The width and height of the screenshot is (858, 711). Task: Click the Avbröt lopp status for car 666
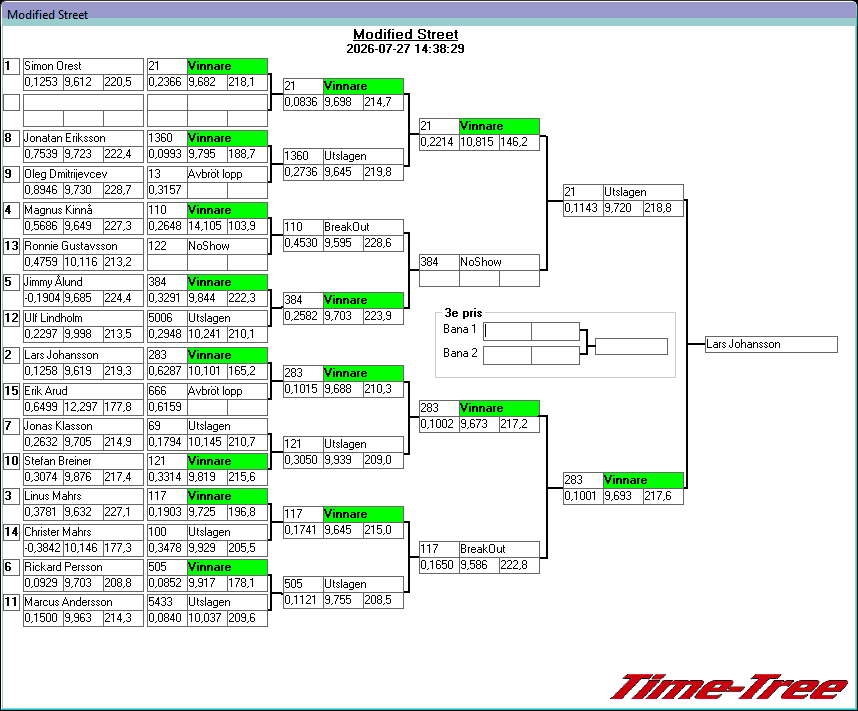coord(227,391)
